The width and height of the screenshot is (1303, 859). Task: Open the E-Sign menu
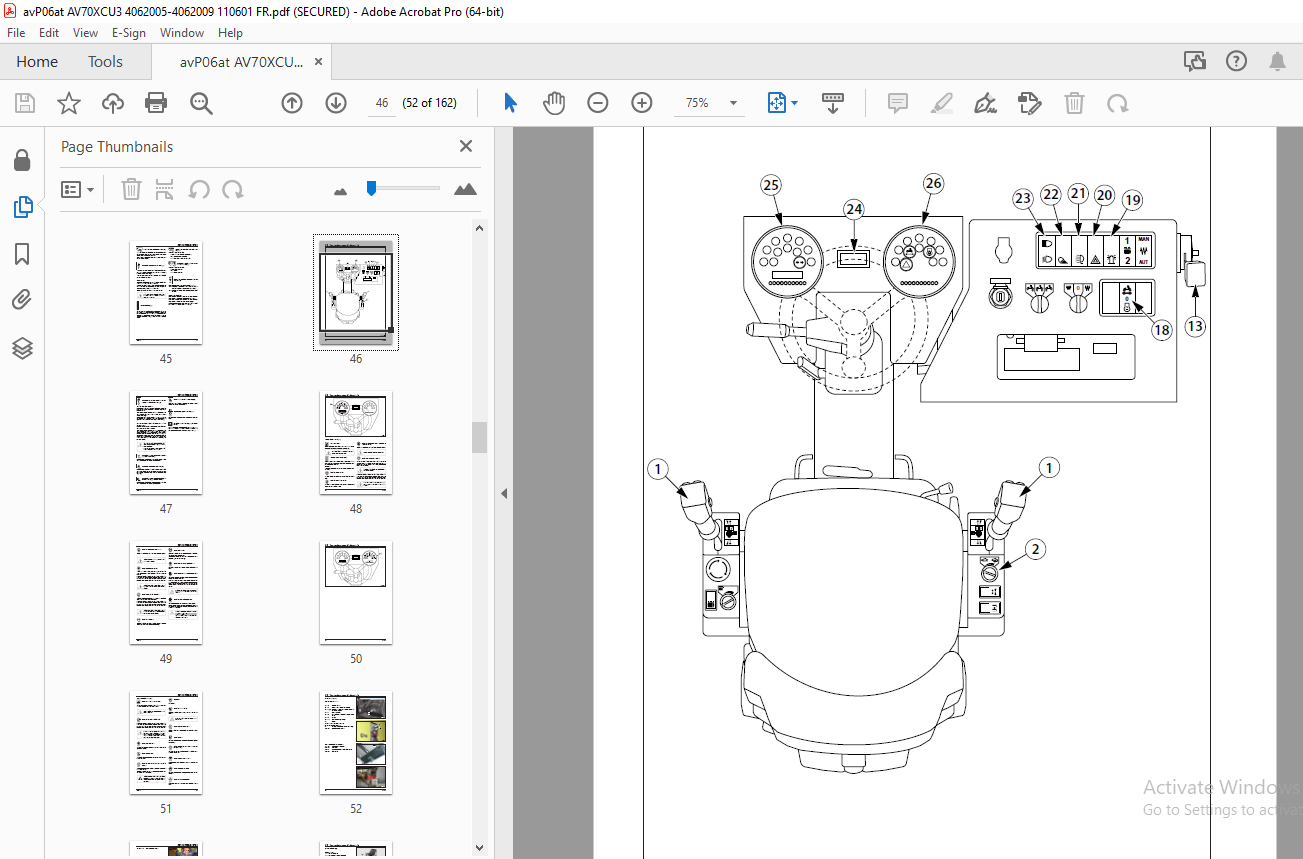click(128, 33)
